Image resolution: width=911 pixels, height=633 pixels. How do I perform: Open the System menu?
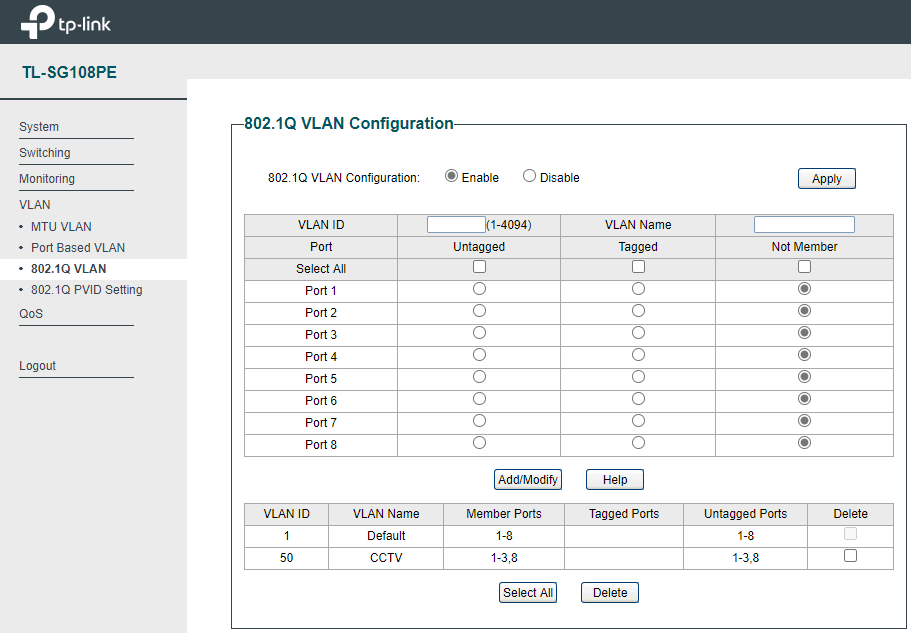(x=39, y=127)
